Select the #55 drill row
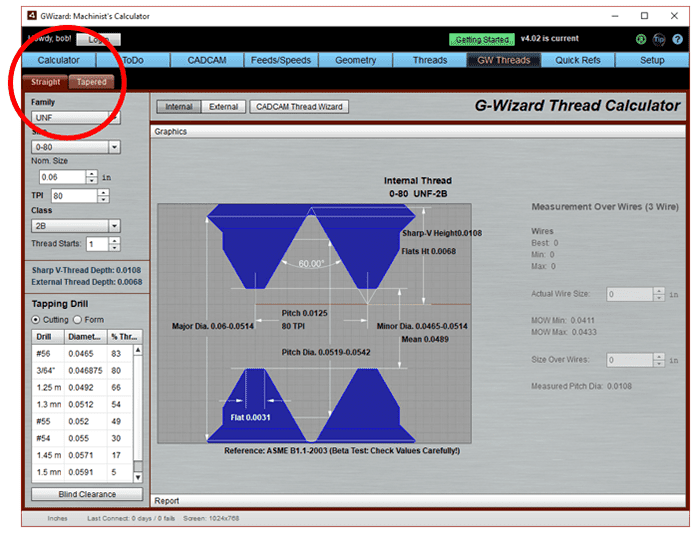 point(83,422)
